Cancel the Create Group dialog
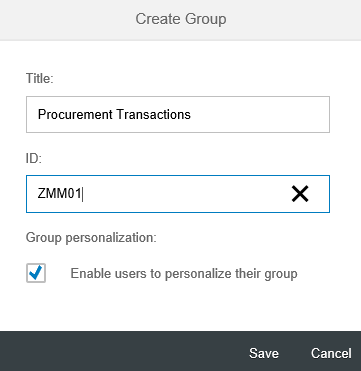Screen dimensions: 361x371 [x=331, y=353]
